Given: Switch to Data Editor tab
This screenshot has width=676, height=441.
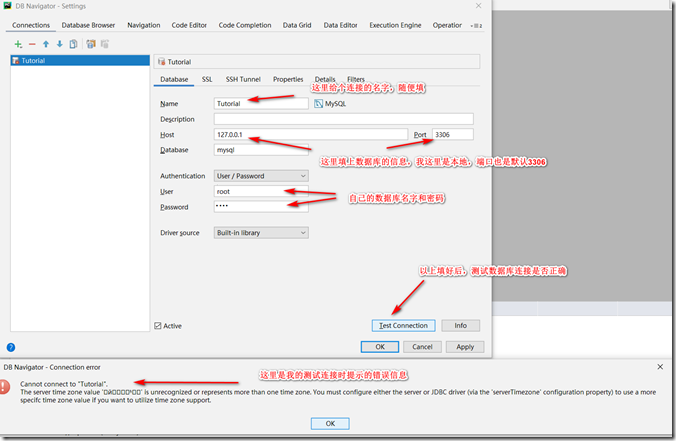Looking at the screenshot, I should click(341, 25).
